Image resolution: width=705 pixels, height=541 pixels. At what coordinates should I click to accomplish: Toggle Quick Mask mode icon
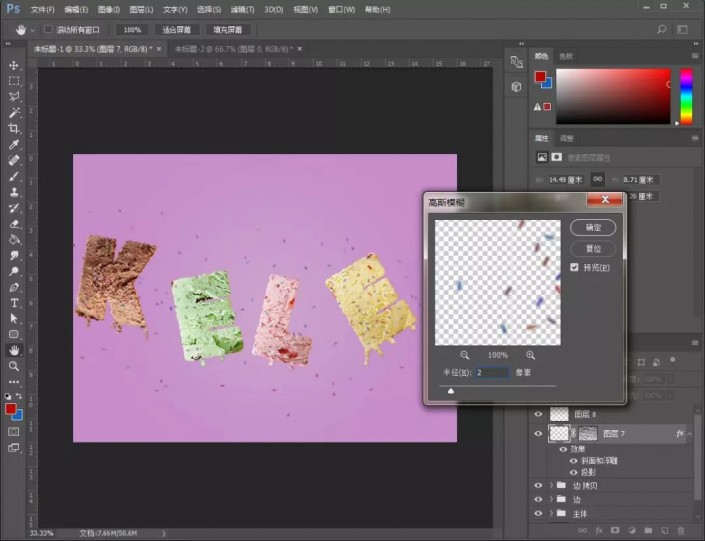[14, 432]
